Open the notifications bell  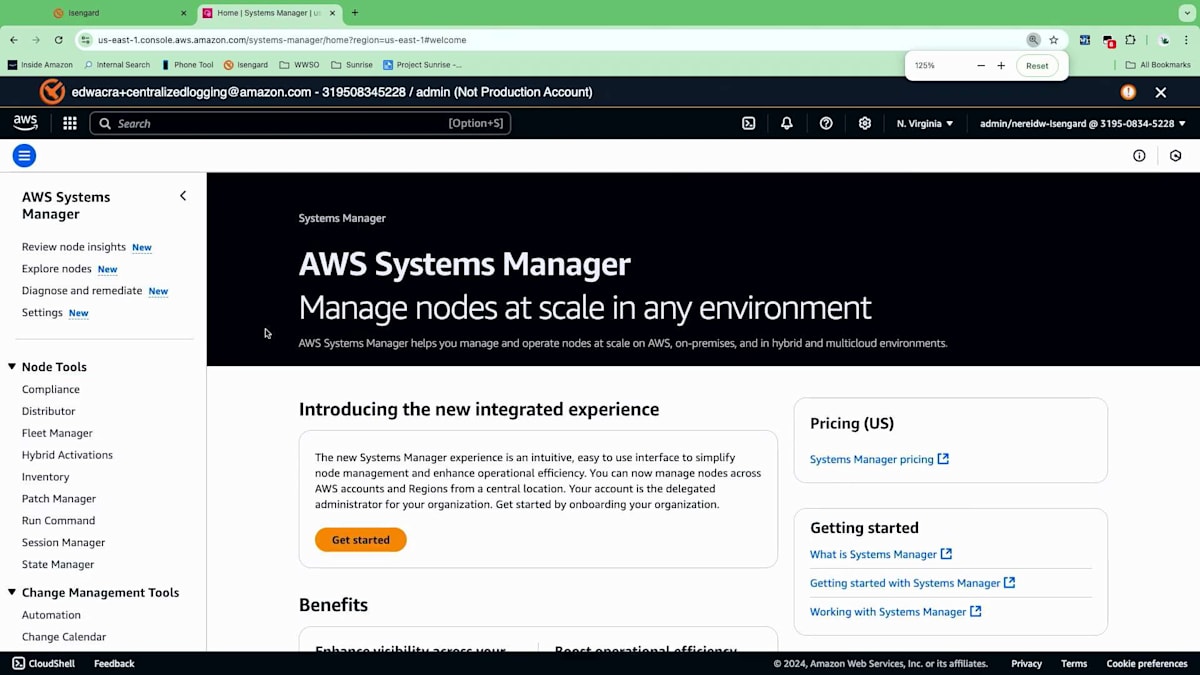pyautogui.click(x=787, y=123)
